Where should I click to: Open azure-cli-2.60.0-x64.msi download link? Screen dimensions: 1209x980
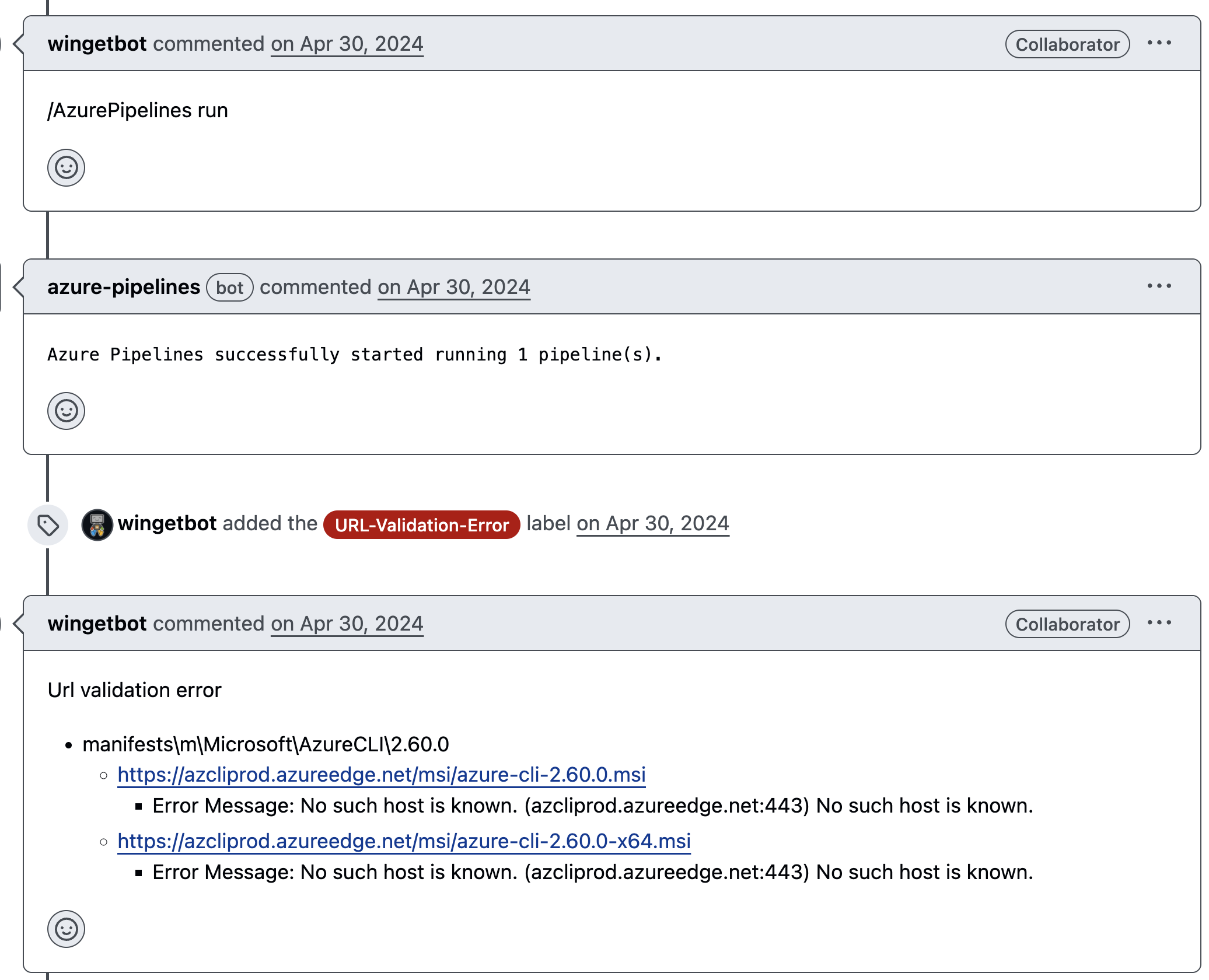404,841
